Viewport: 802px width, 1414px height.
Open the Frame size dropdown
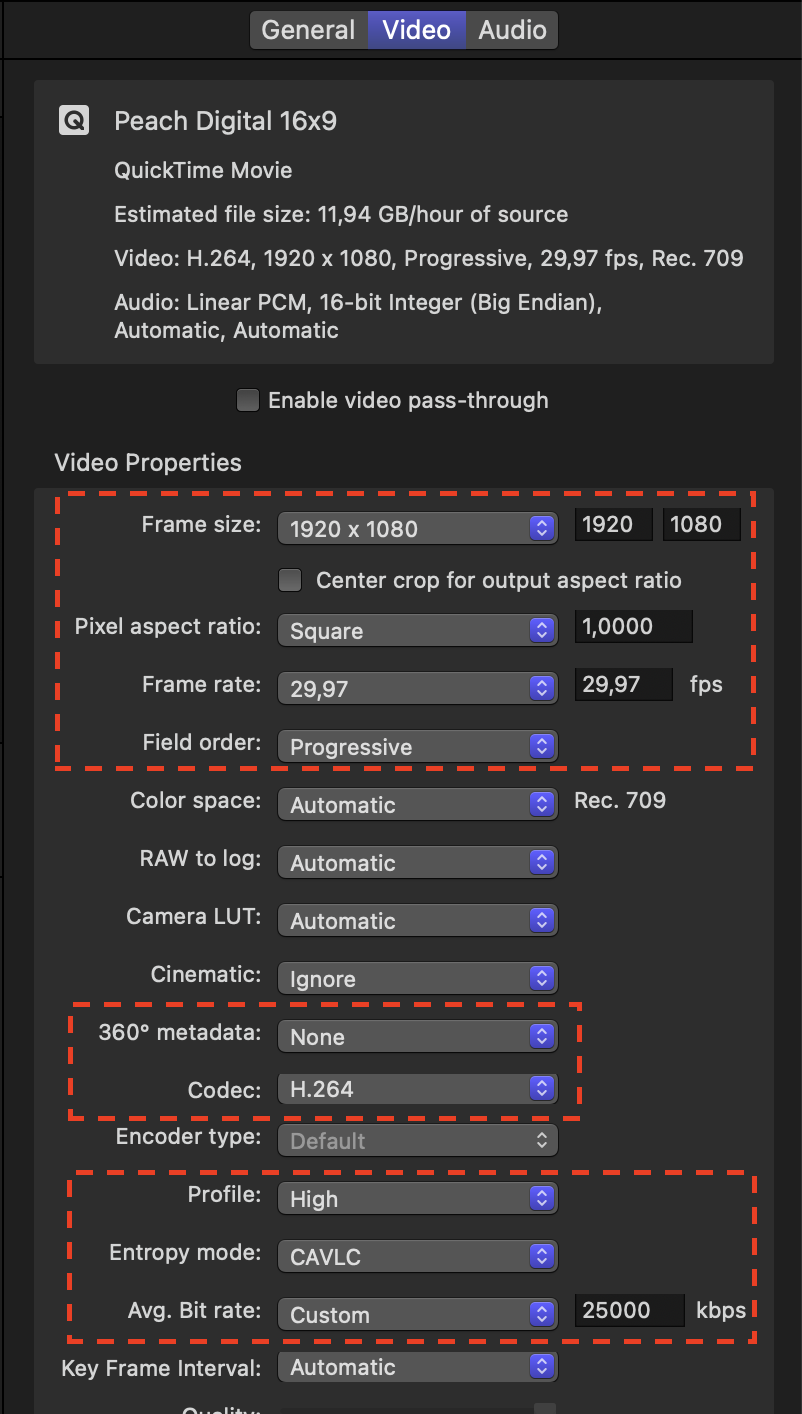417,529
